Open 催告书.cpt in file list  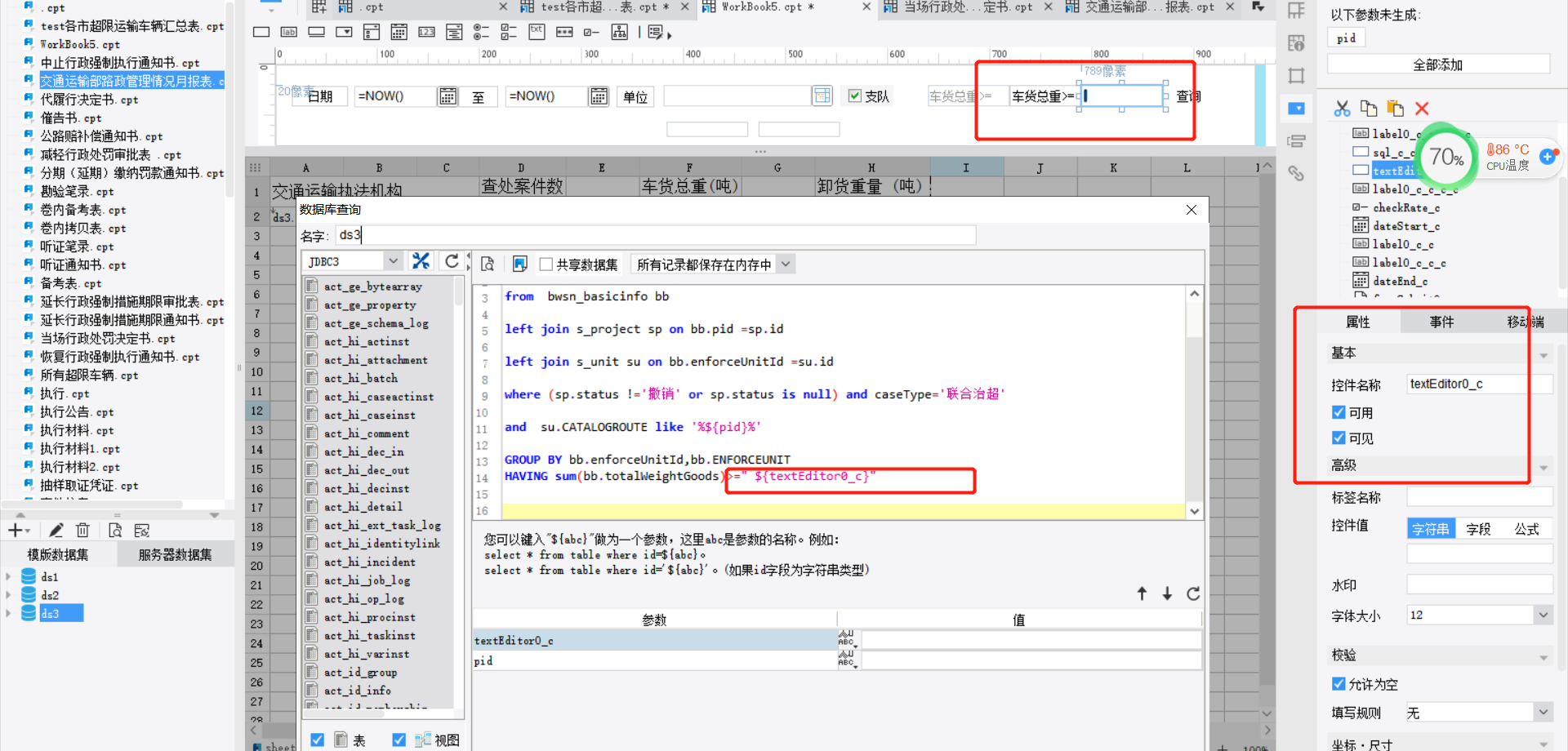pos(71,118)
